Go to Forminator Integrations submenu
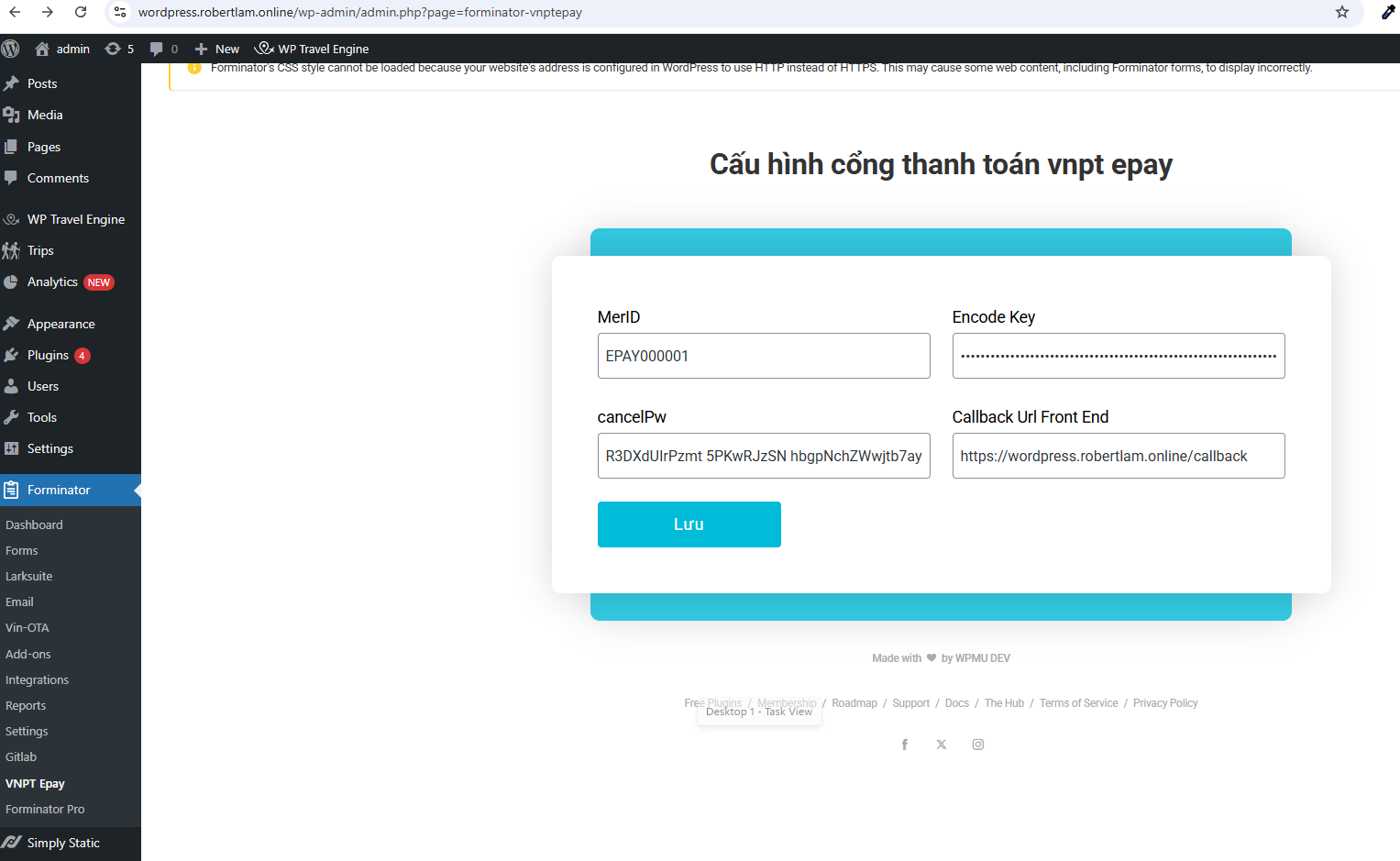This screenshot has width=1400, height=861. tap(37, 680)
